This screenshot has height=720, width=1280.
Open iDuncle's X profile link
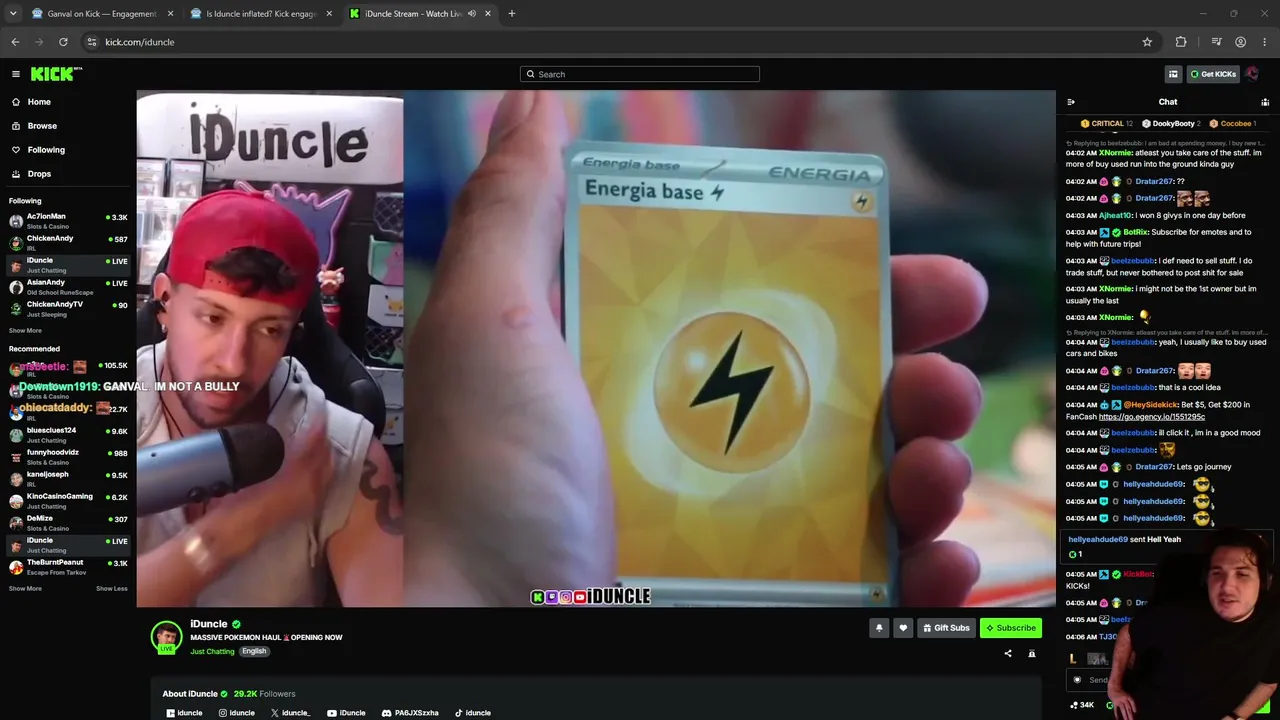coord(291,713)
